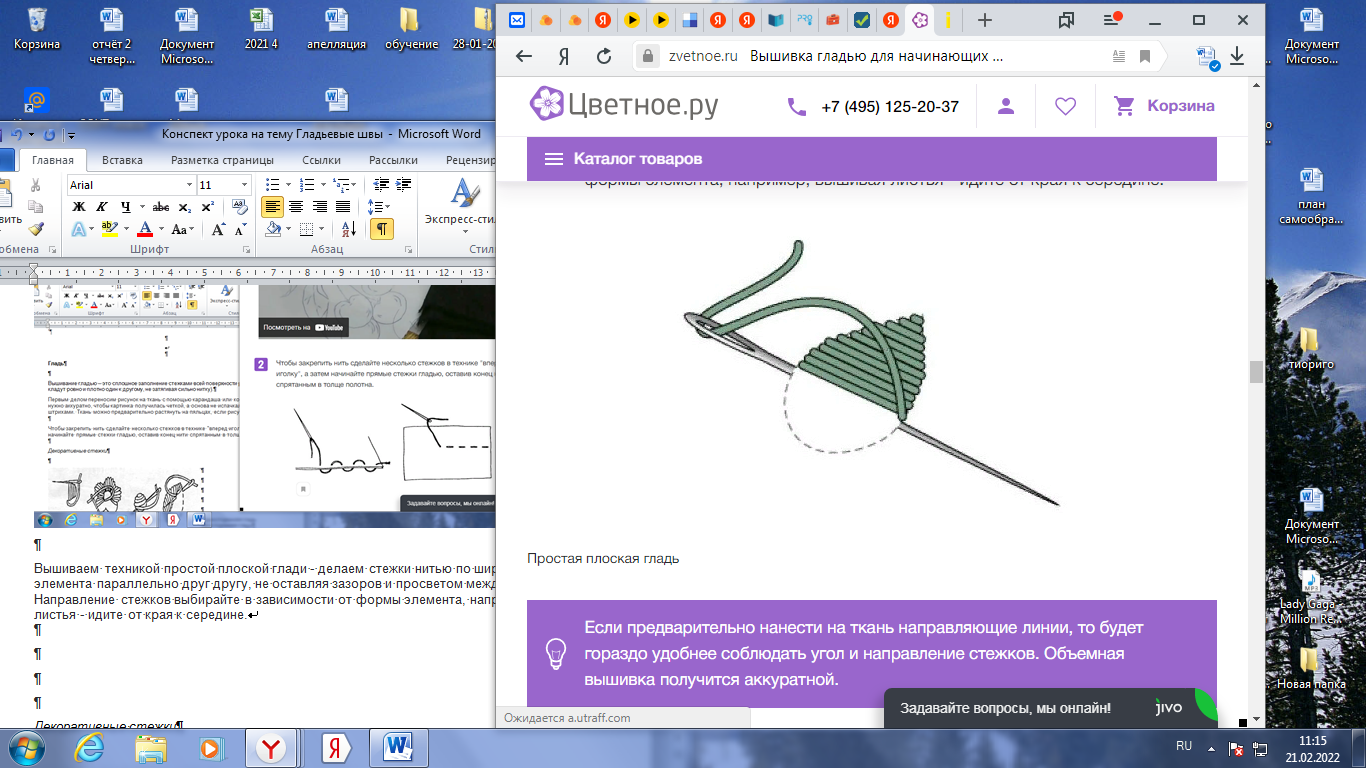
Task: Go back in the browser
Action: [x=523, y=56]
